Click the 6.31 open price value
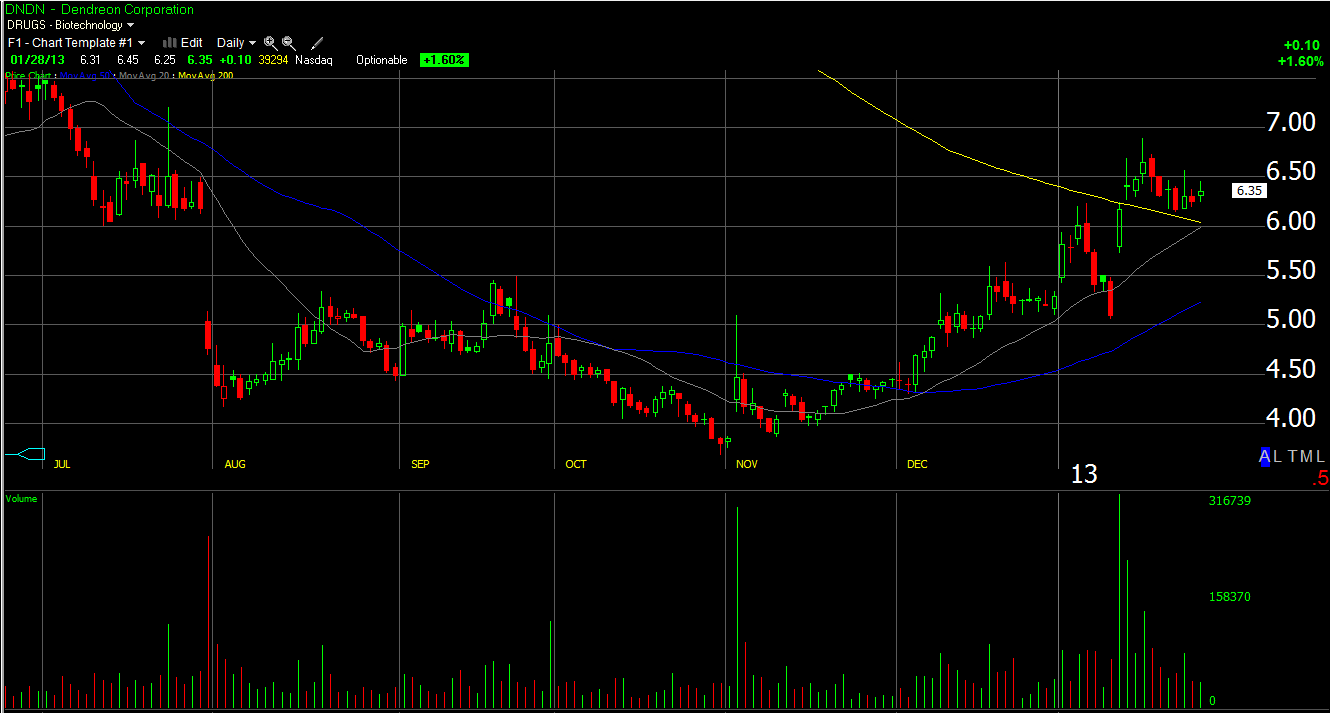1330x713 pixels. coord(91,60)
